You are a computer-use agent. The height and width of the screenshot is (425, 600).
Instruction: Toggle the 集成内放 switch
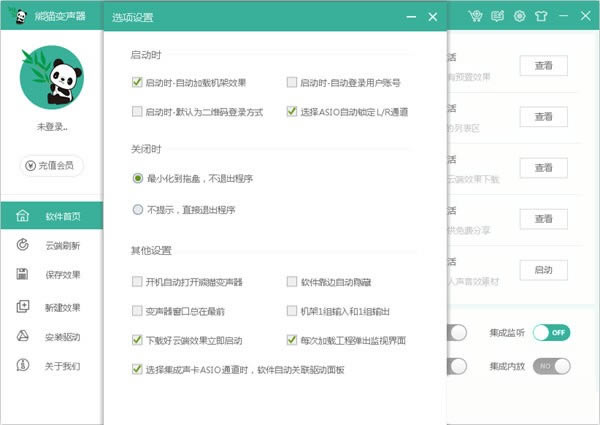(x=551, y=366)
